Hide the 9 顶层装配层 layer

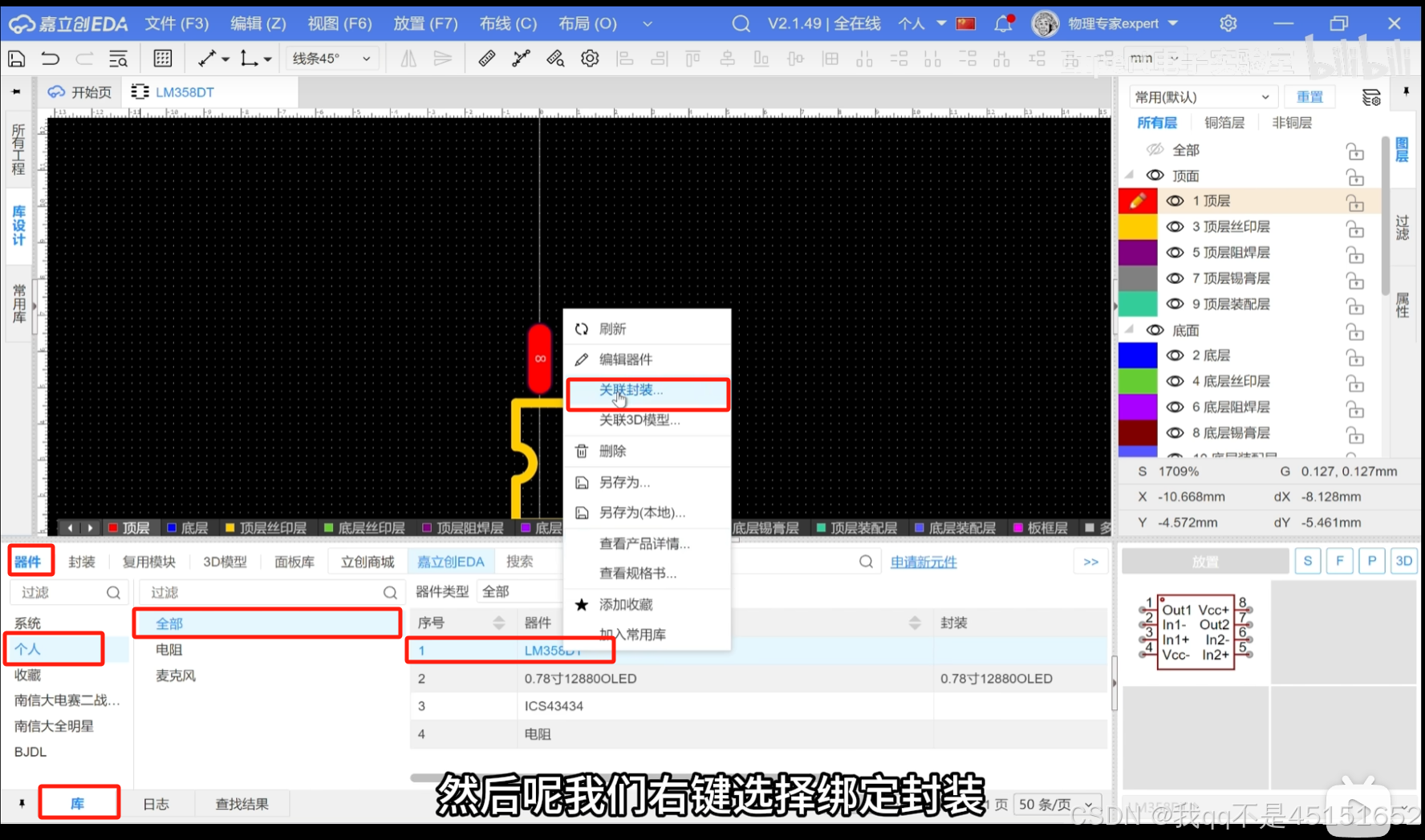coord(1175,304)
